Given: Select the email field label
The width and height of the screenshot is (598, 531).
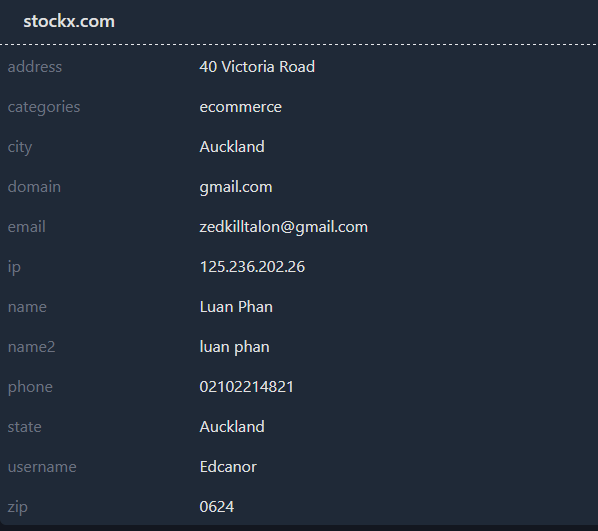Looking at the screenshot, I should point(27,227).
